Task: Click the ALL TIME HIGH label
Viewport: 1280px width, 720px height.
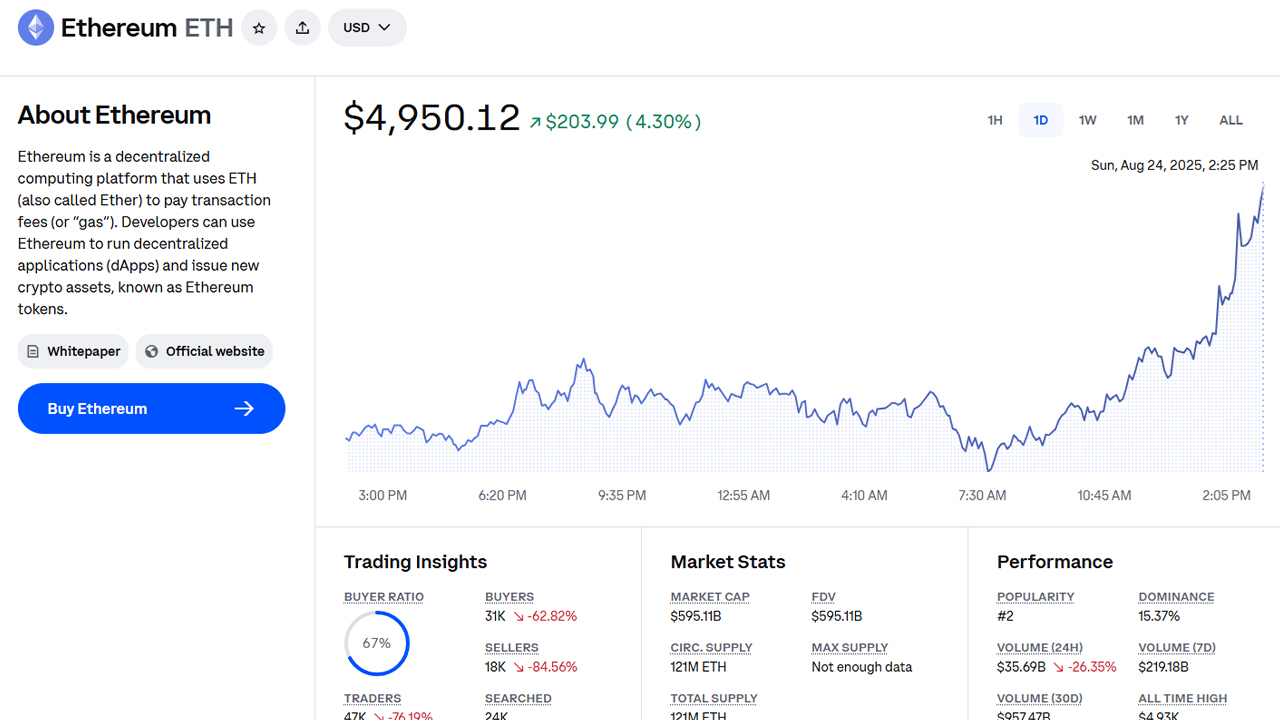Action: tap(1183, 699)
